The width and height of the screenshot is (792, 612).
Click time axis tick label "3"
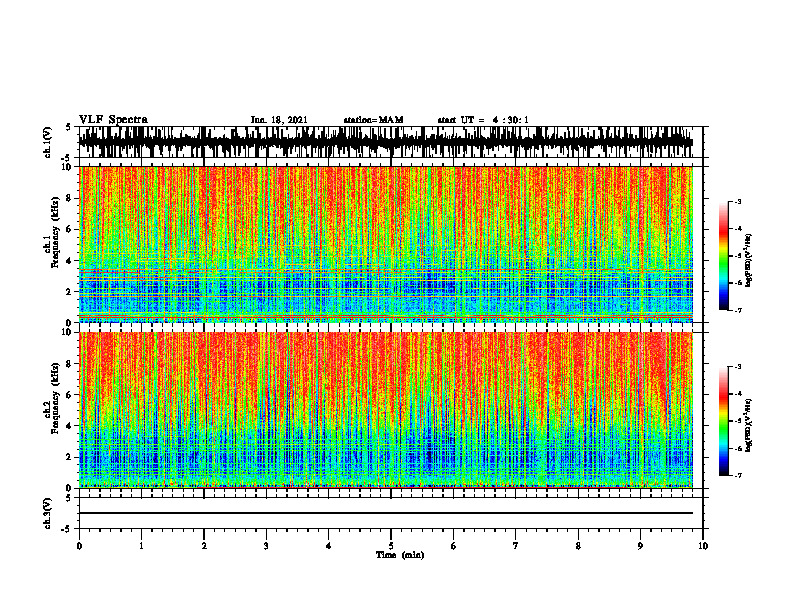[x=266, y=546]
